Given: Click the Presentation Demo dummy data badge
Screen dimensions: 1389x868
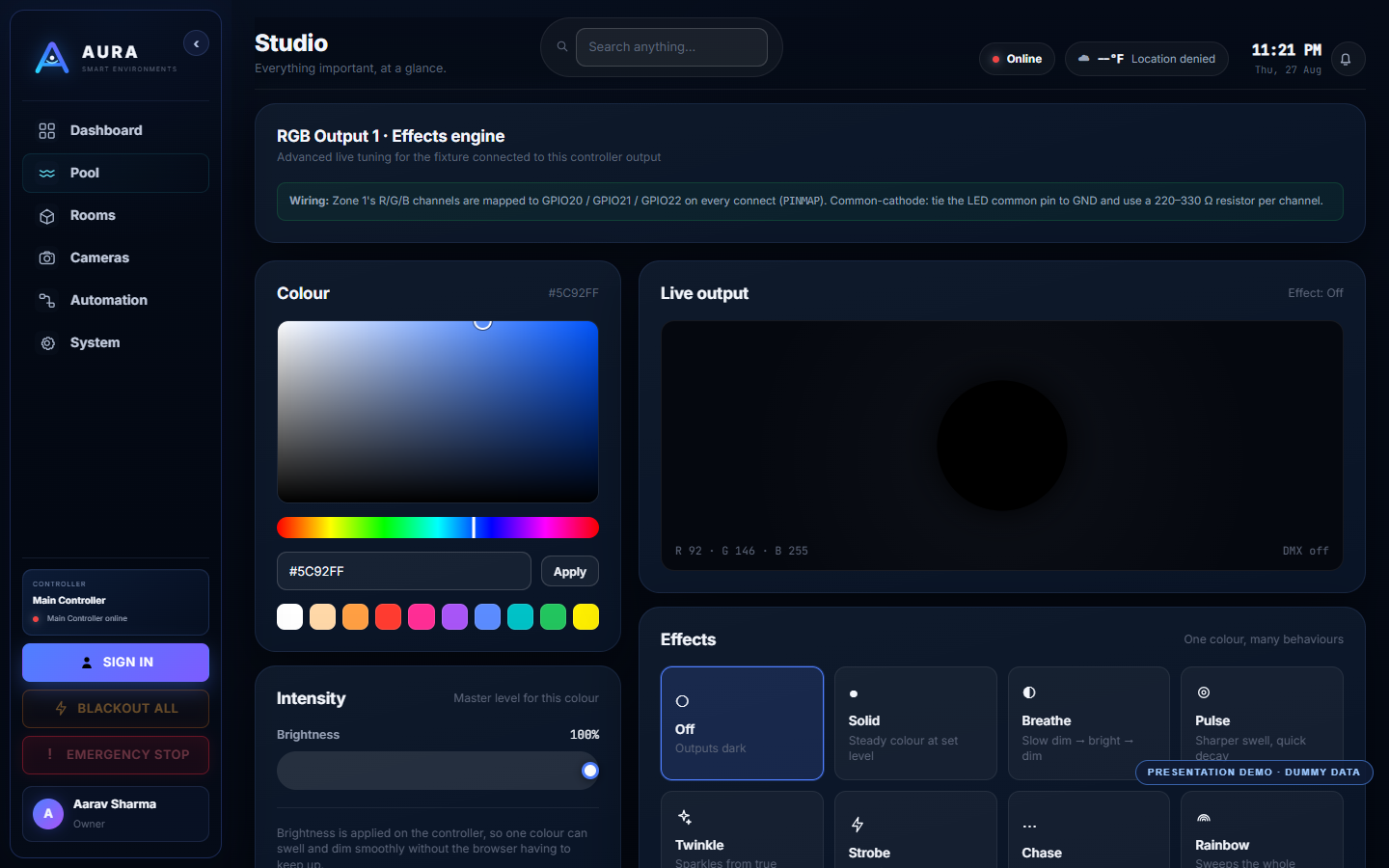Looking at the screenshot, I should click(x=1254, y=773).
